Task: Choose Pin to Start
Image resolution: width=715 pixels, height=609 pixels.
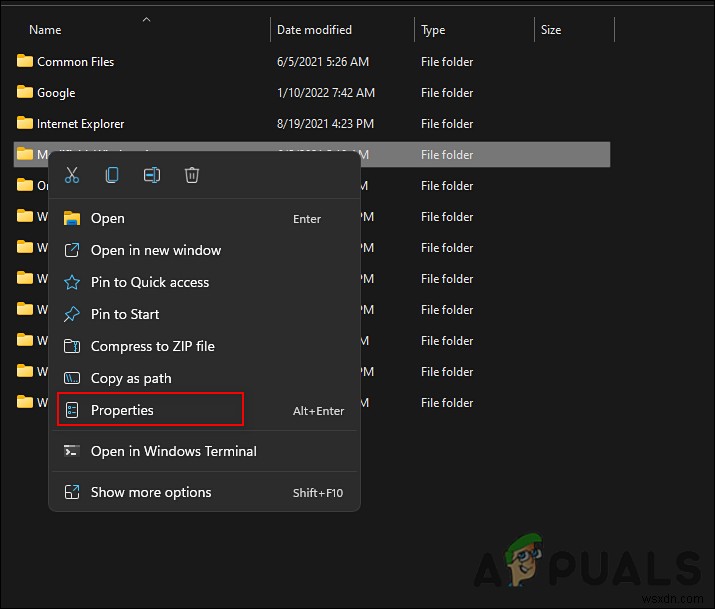Action: [x=204, y=314]
